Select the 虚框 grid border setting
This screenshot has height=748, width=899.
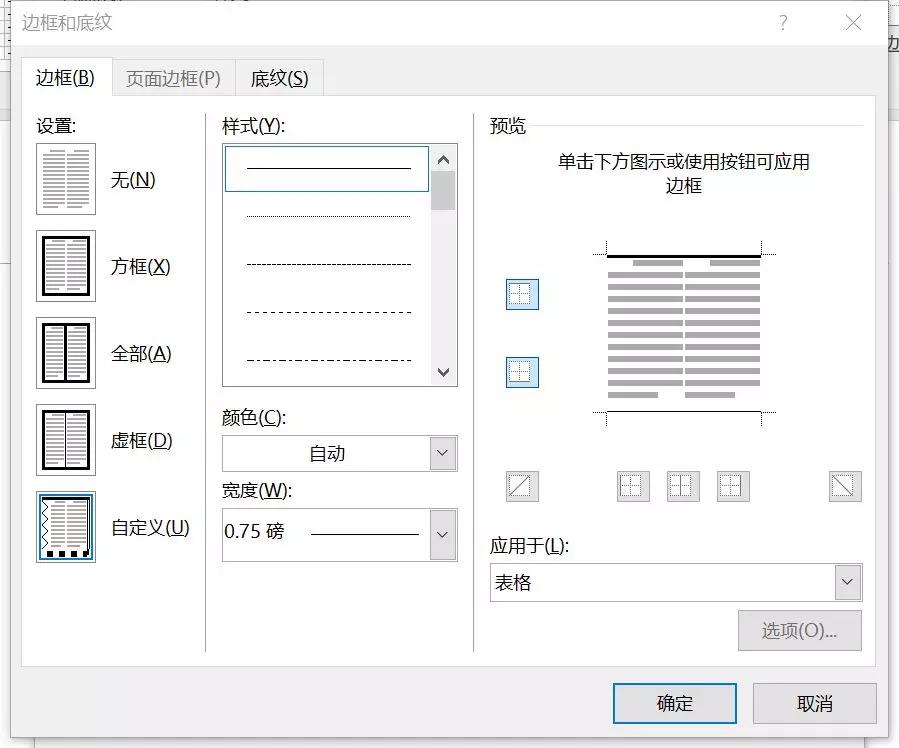tap(64, 440)
